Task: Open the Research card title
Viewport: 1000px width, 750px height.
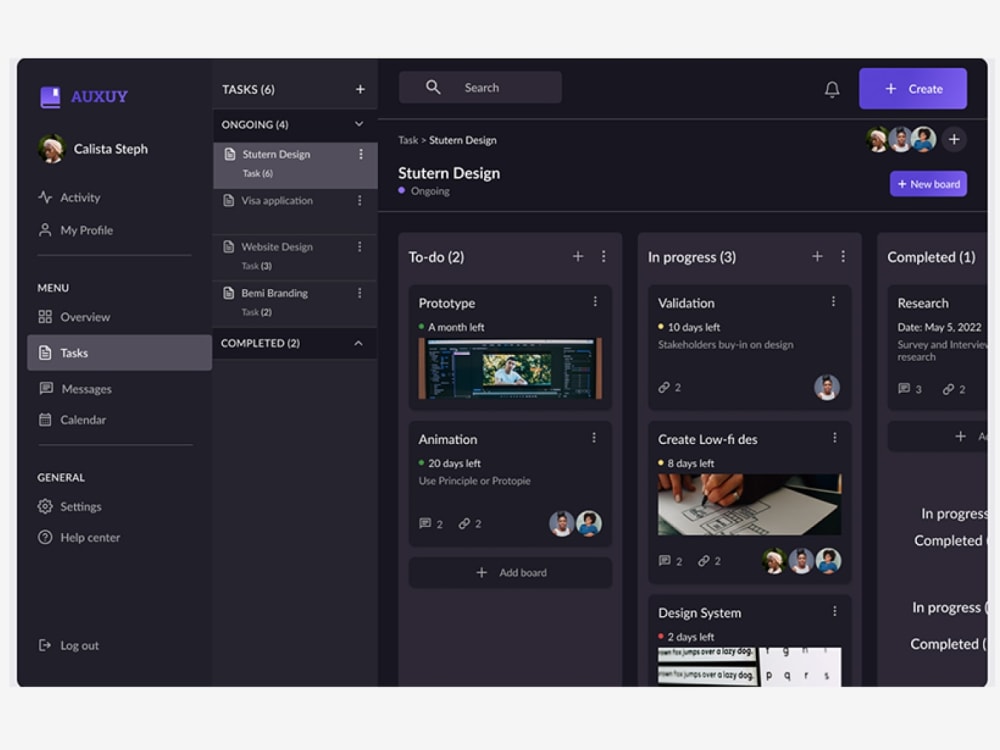Action: point(923,304)
